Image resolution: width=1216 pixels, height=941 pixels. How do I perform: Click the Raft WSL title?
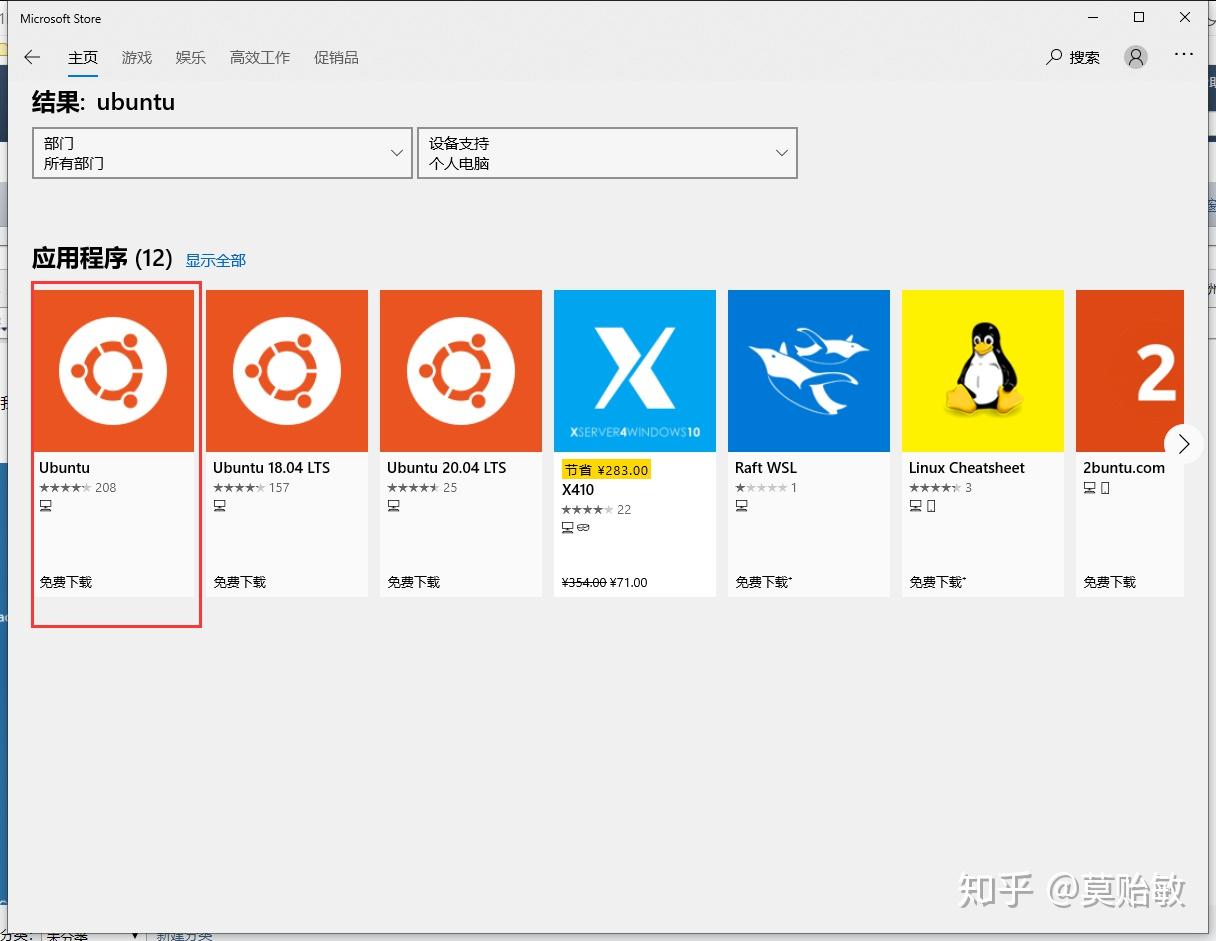point(766,468)
